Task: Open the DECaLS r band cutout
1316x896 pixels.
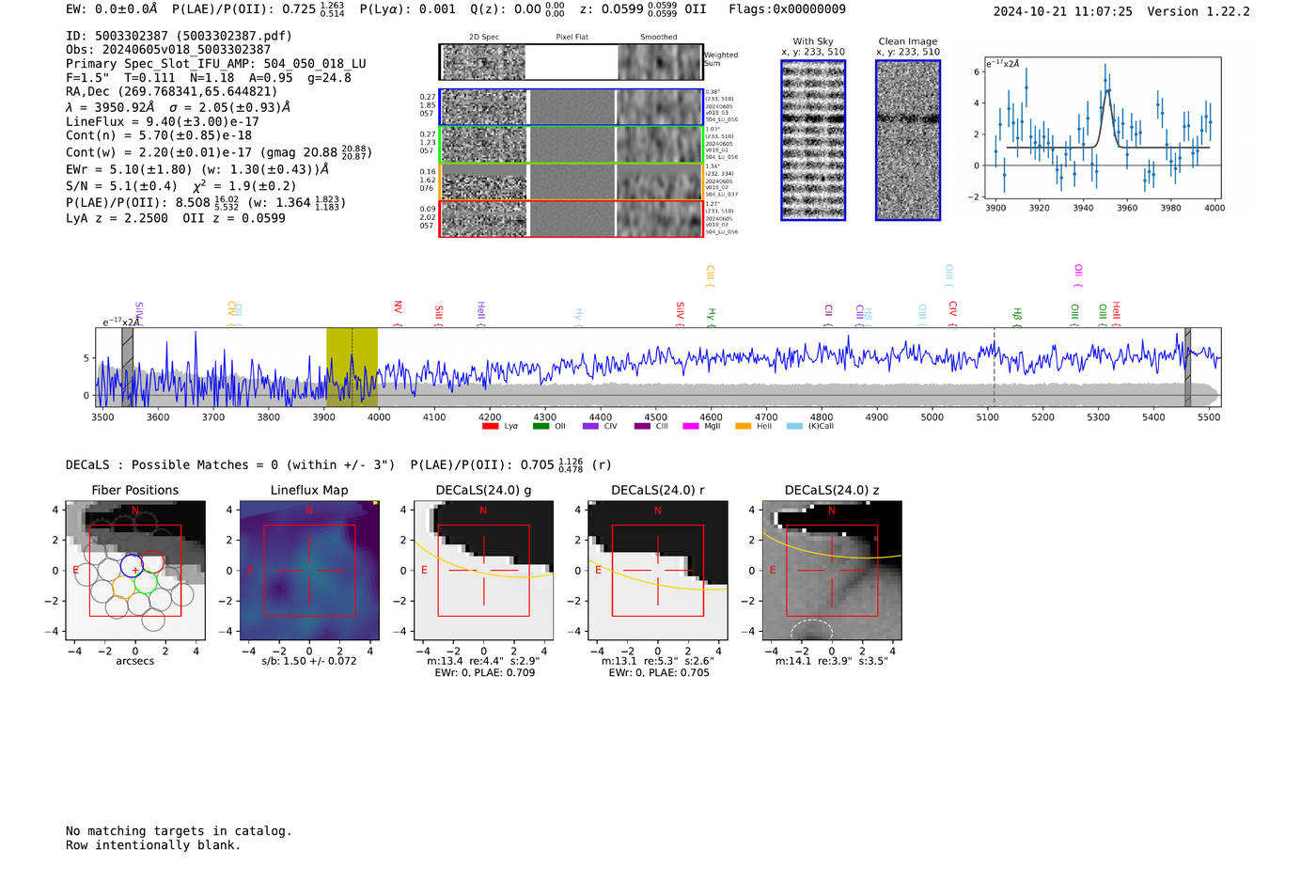Action: [657, 570]
